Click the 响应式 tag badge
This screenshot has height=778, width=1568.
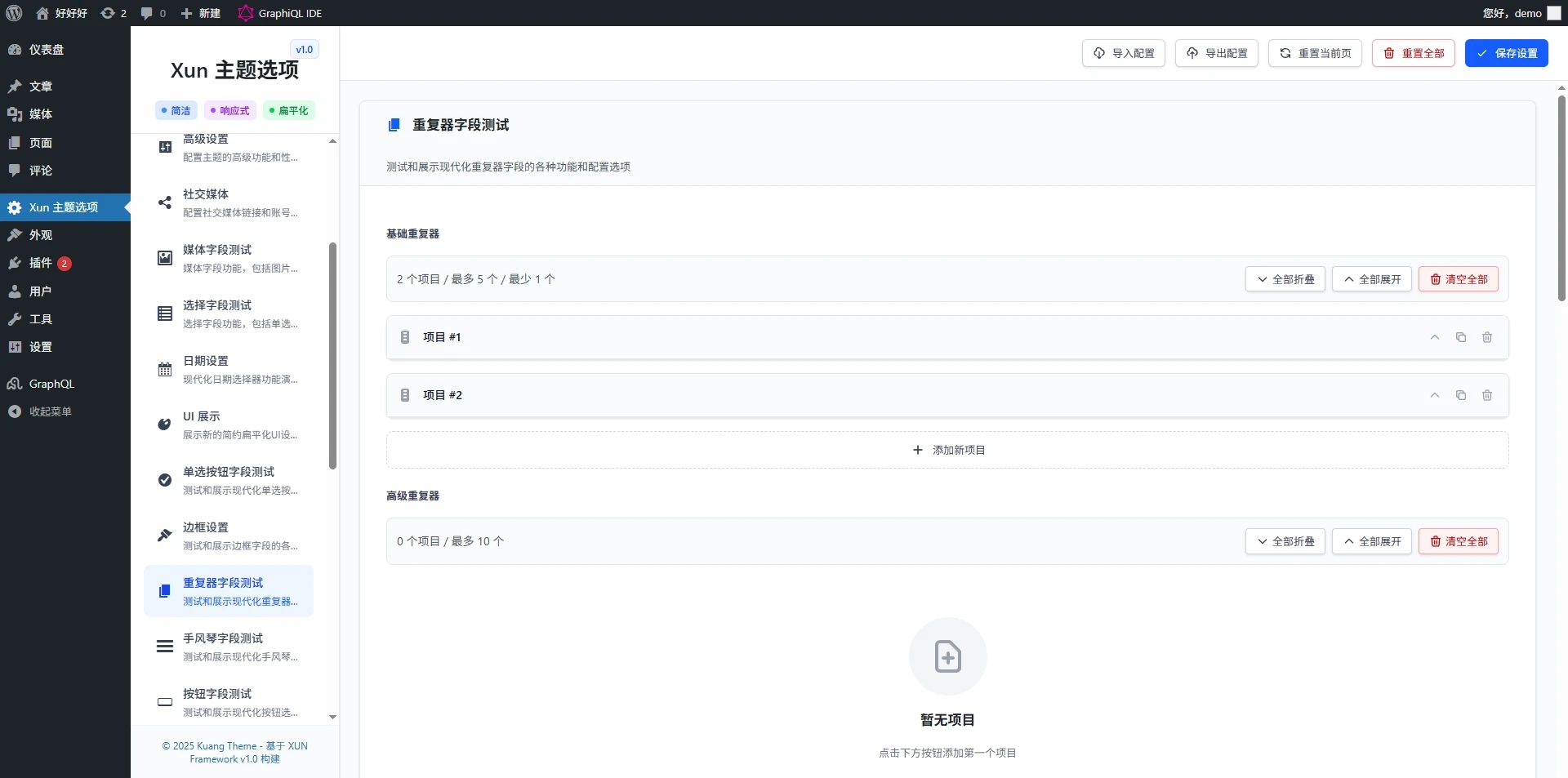tap(229, 110)
